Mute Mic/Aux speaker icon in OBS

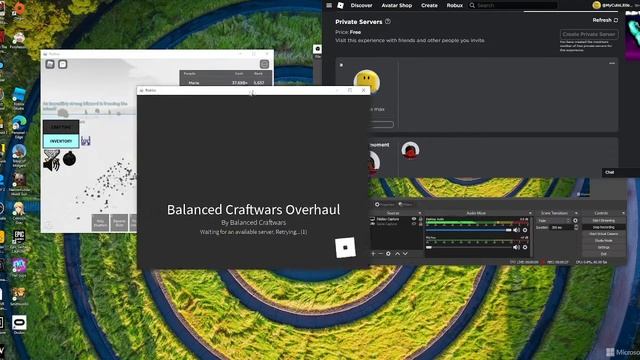point(516,247)
